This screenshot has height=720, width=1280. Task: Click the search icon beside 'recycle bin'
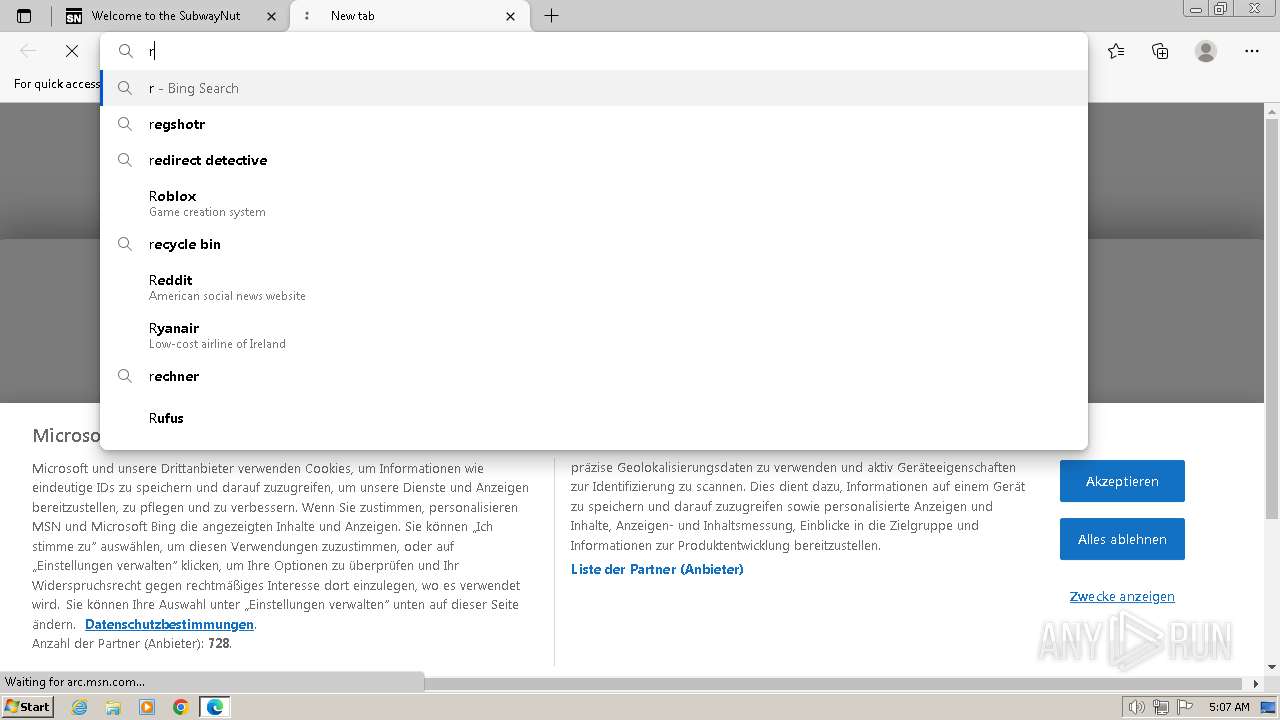click(x=125, y=244)
